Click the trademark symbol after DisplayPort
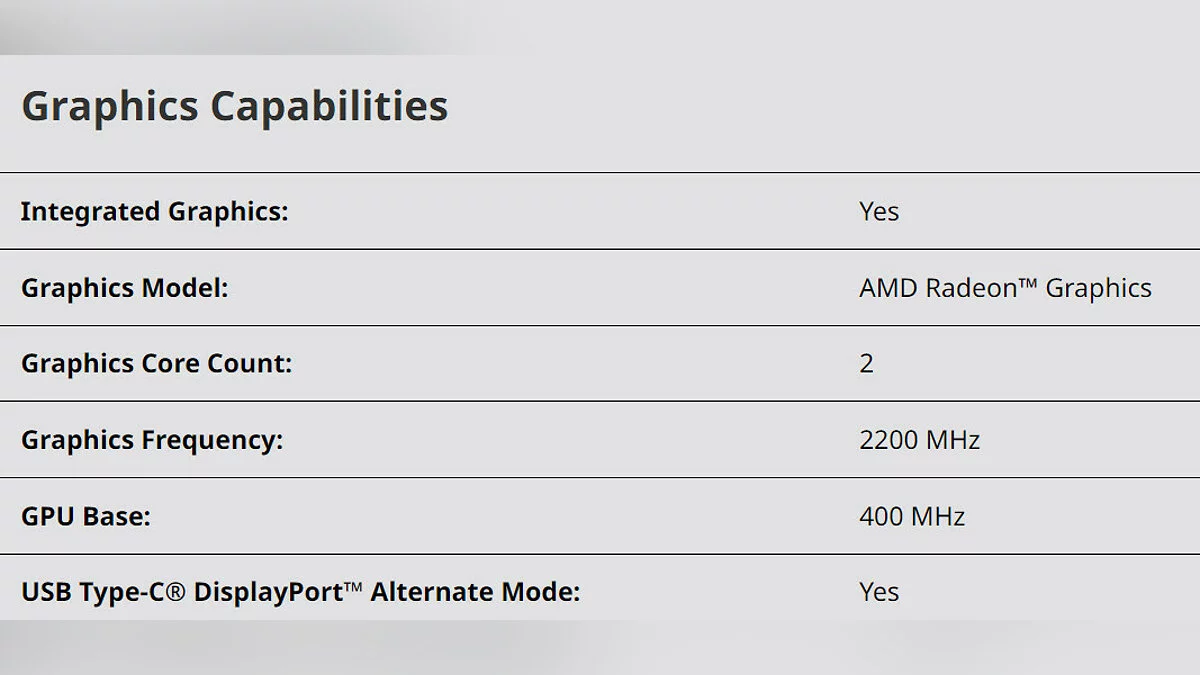This screenshot has width=1200, height=675. [352, 586]
